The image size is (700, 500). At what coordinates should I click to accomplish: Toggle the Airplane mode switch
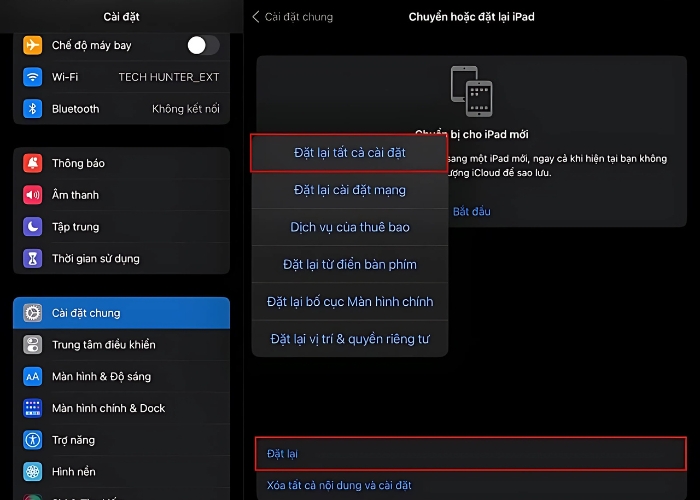pyautogui.click(x=203, y=45)
